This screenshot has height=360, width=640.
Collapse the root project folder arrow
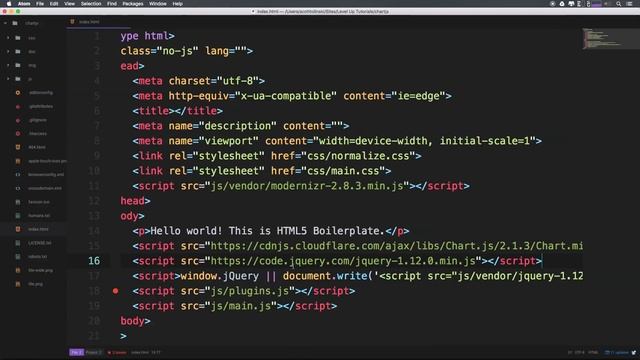pos(5,23)
